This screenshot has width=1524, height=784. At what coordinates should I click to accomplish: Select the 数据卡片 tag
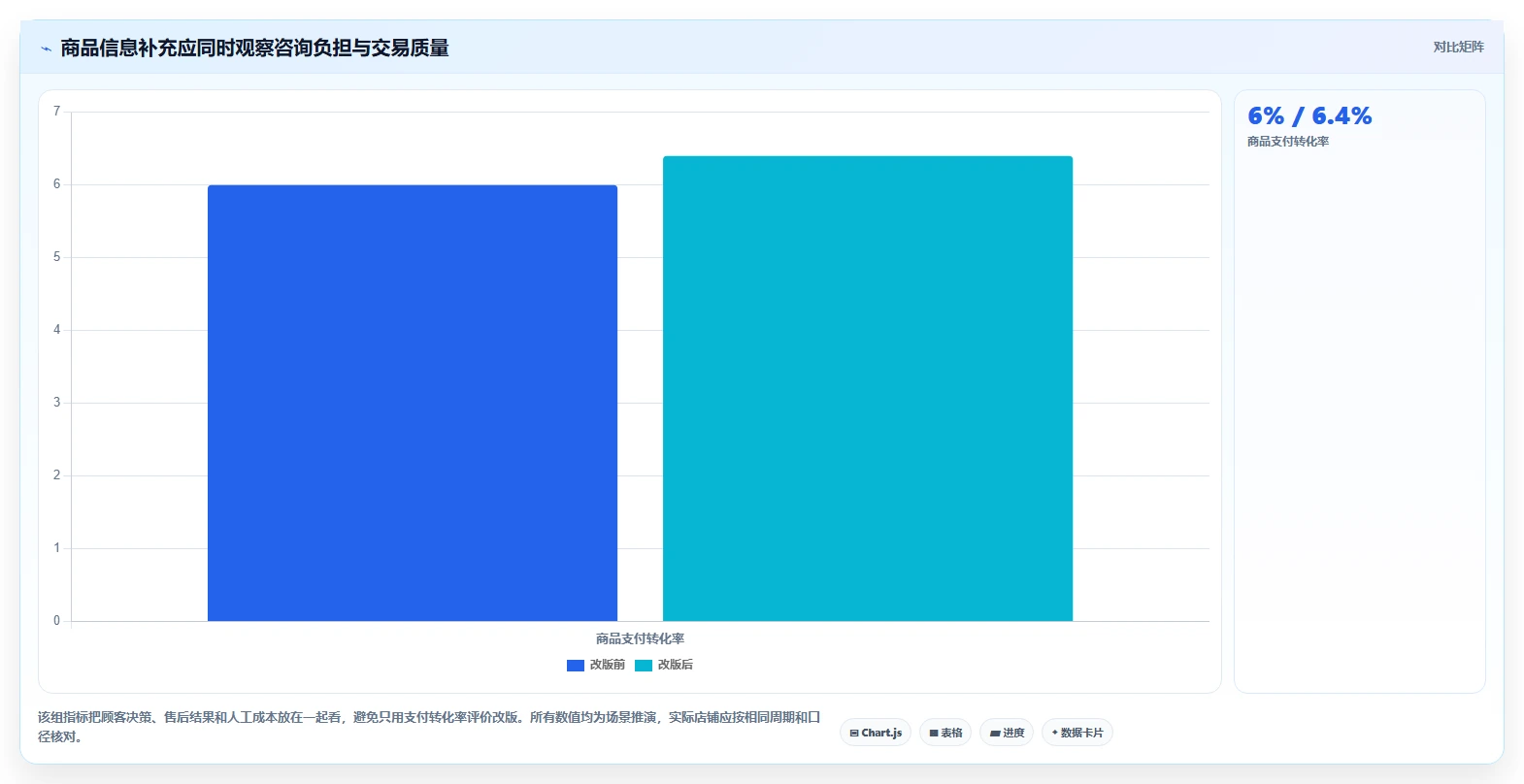coord(1077,733)
